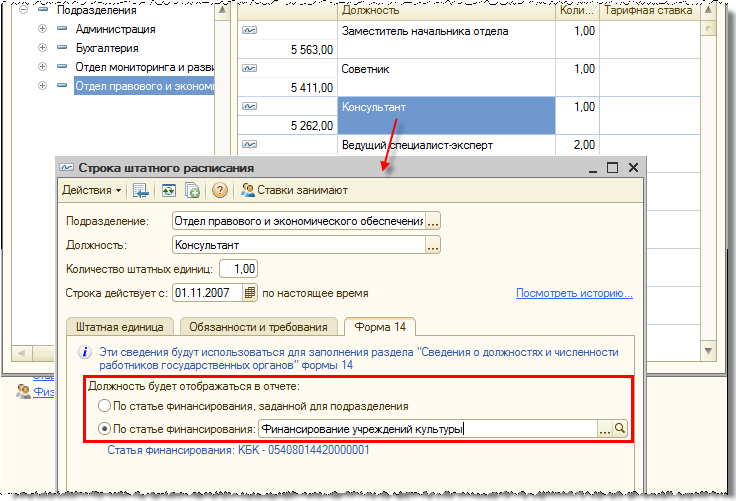Click the copy document toolbar icon
736x501 pixels.
click(192, 190)
